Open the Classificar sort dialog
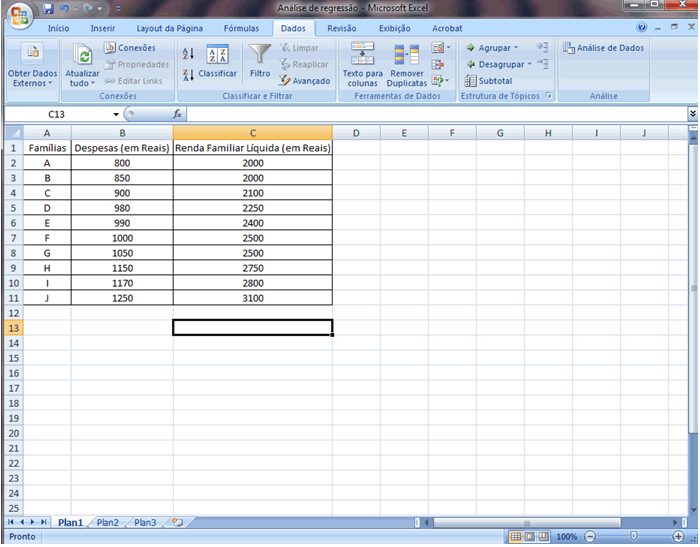 217,60
